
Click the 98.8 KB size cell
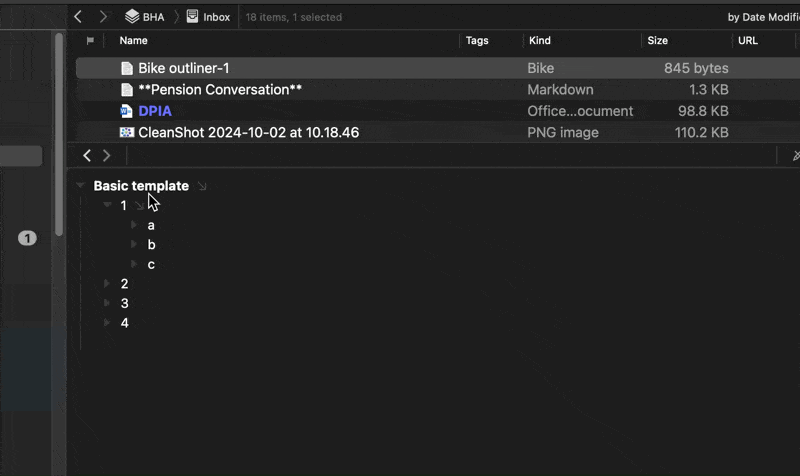point(703,111)
